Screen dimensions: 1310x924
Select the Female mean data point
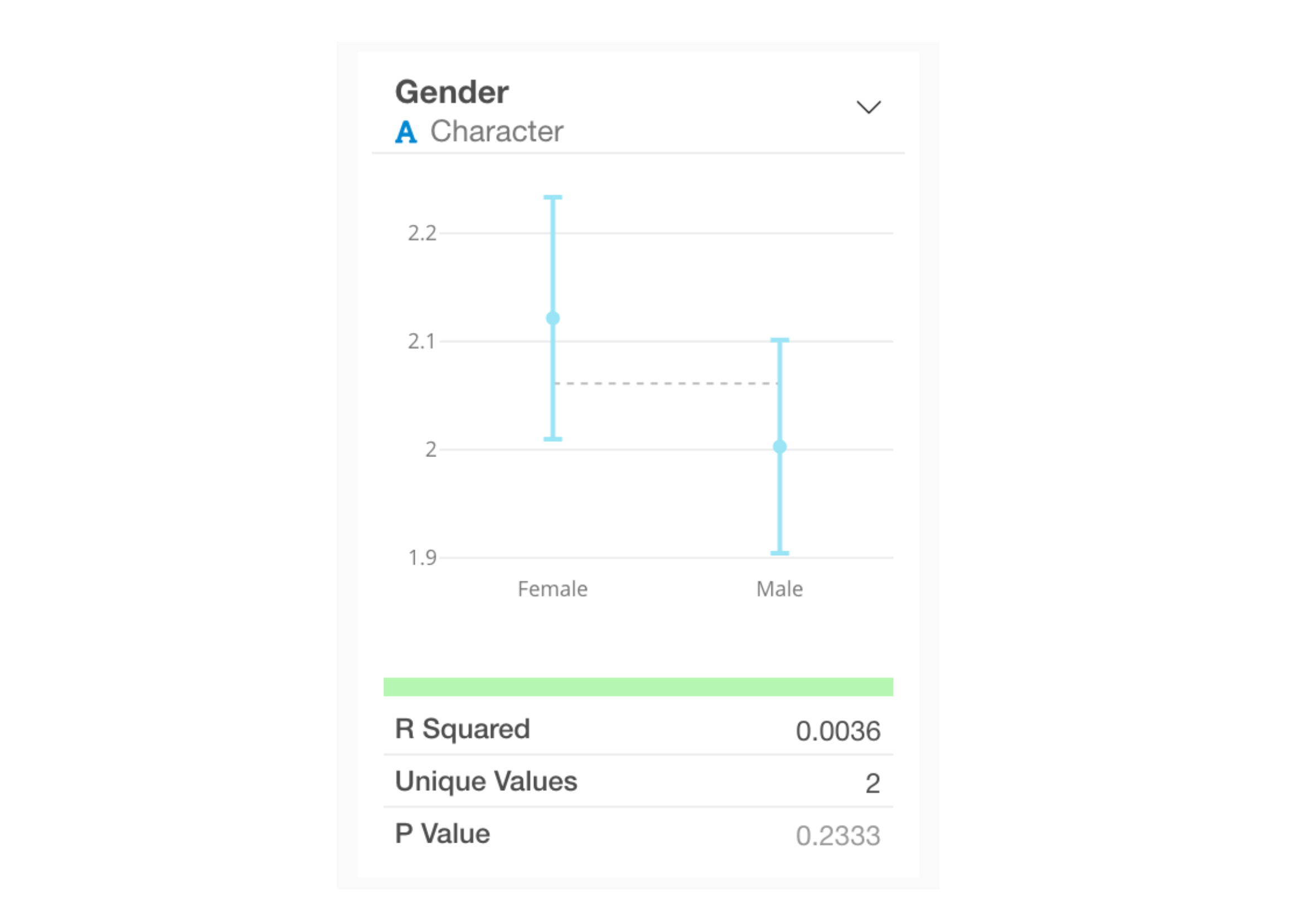coord(552,318)
